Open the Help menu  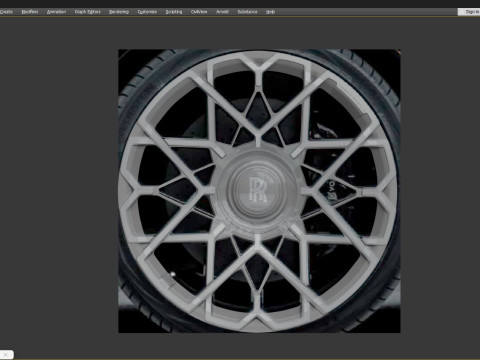(x=270, y=12)
